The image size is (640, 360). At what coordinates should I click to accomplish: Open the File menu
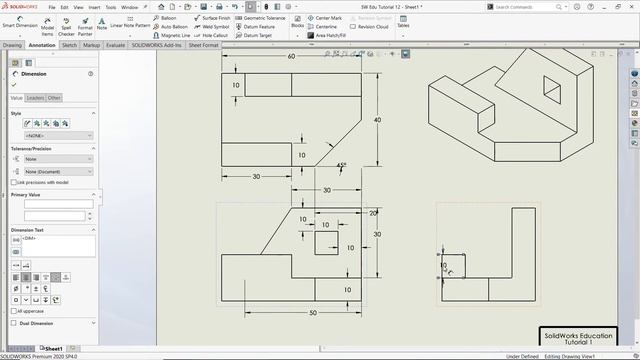click(x=52, y=7)
